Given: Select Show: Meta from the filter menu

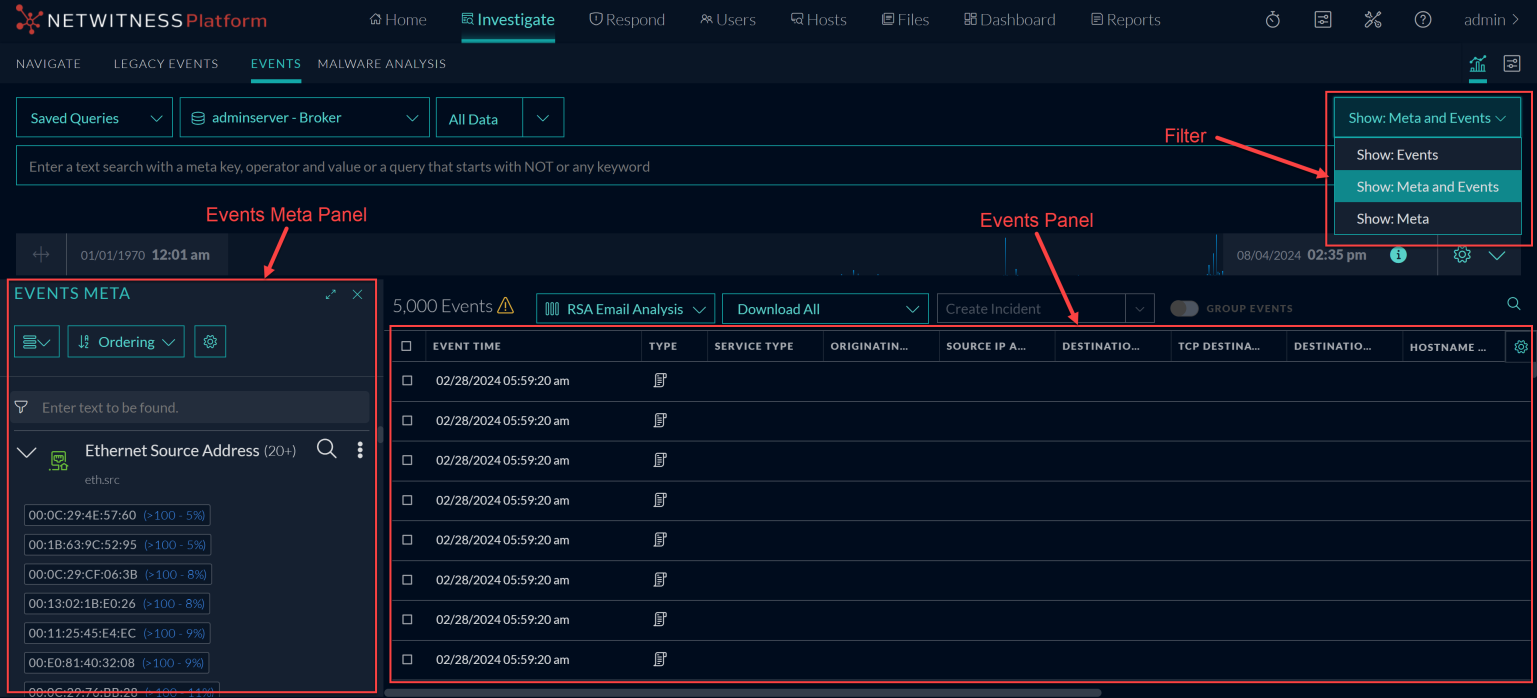Looking at the screenshot, I should pyautogui.click(x=1392, y=219).
